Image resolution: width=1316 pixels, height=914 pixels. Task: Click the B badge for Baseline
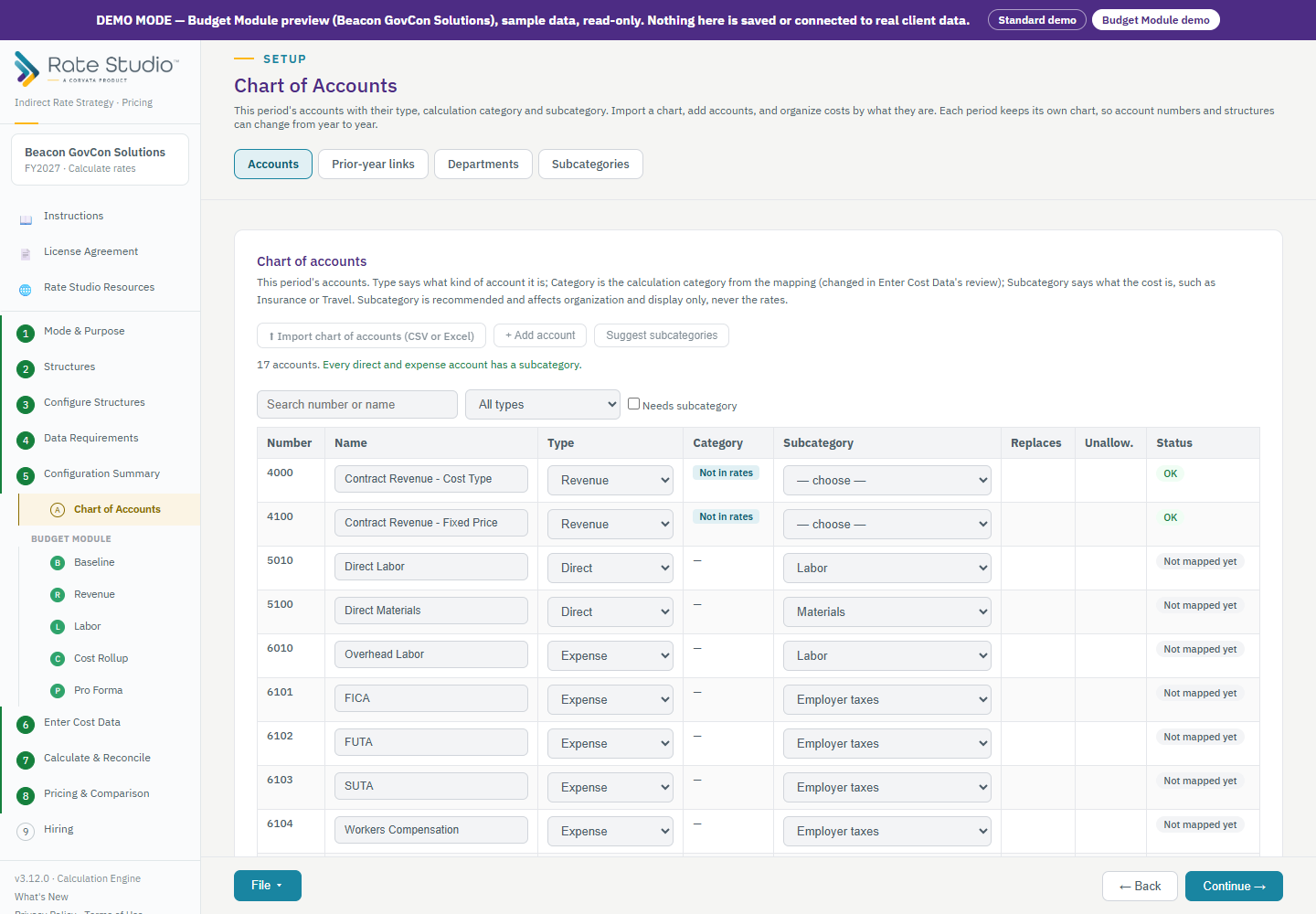click(58, 563)
